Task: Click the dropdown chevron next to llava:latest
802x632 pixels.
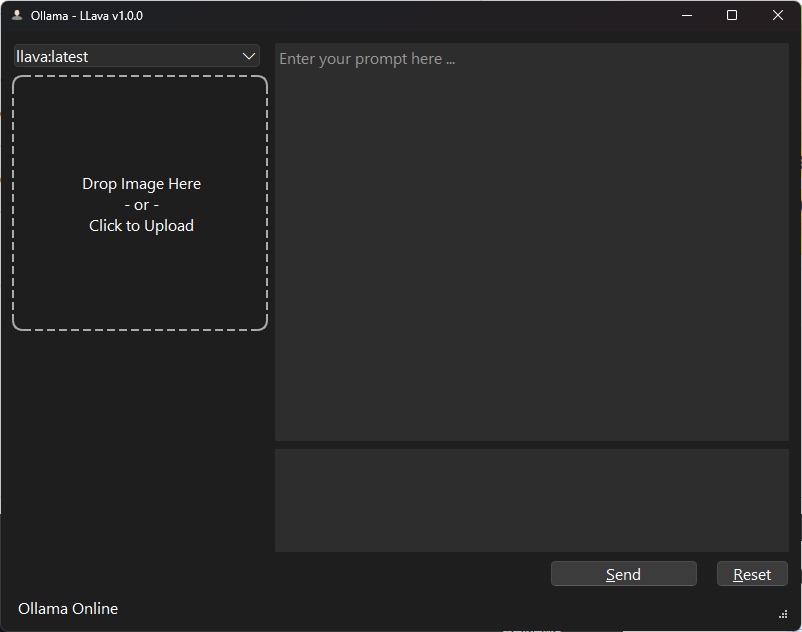Action: [248, 56]
